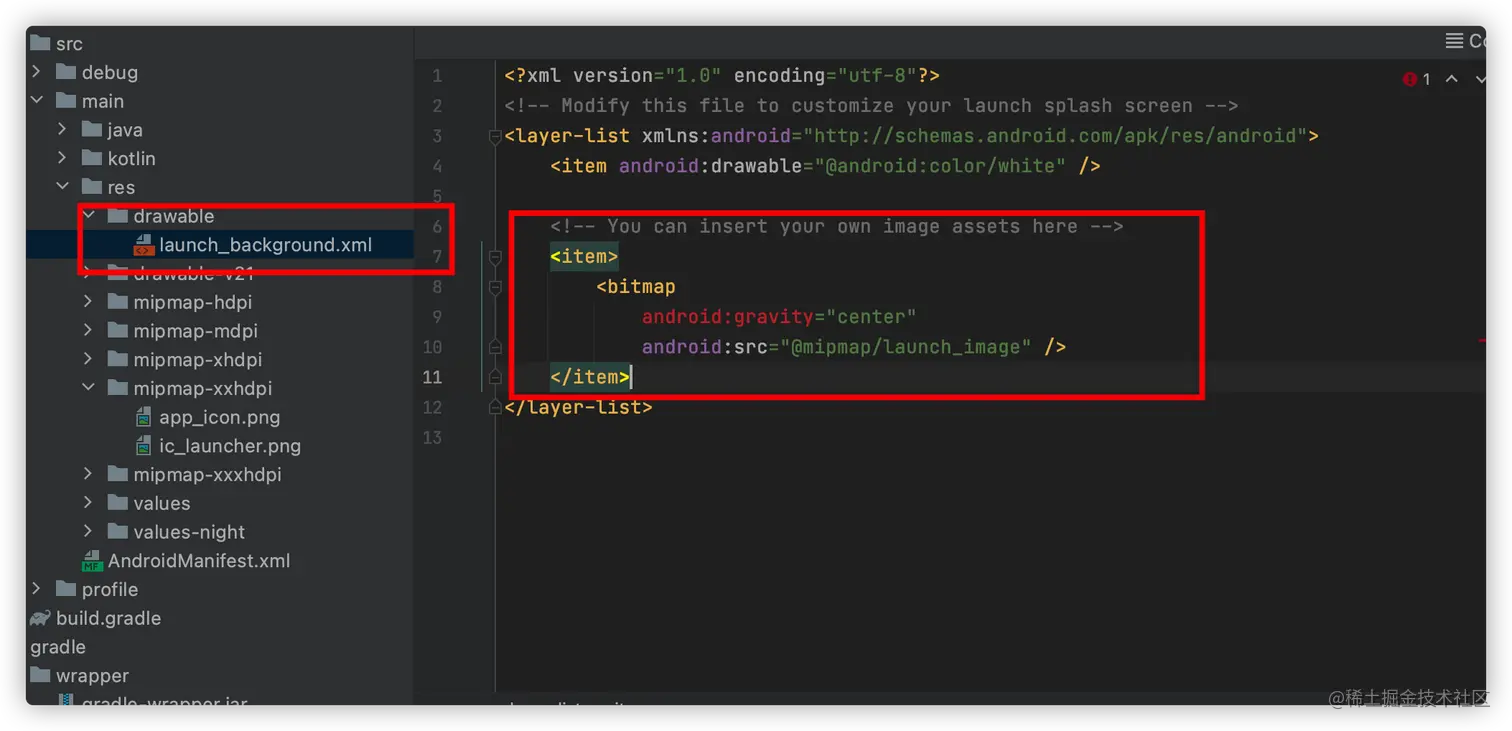Click the ic_launcher.png image file icon
Screen dimensions: 1512x731
(x=144, y=446)
